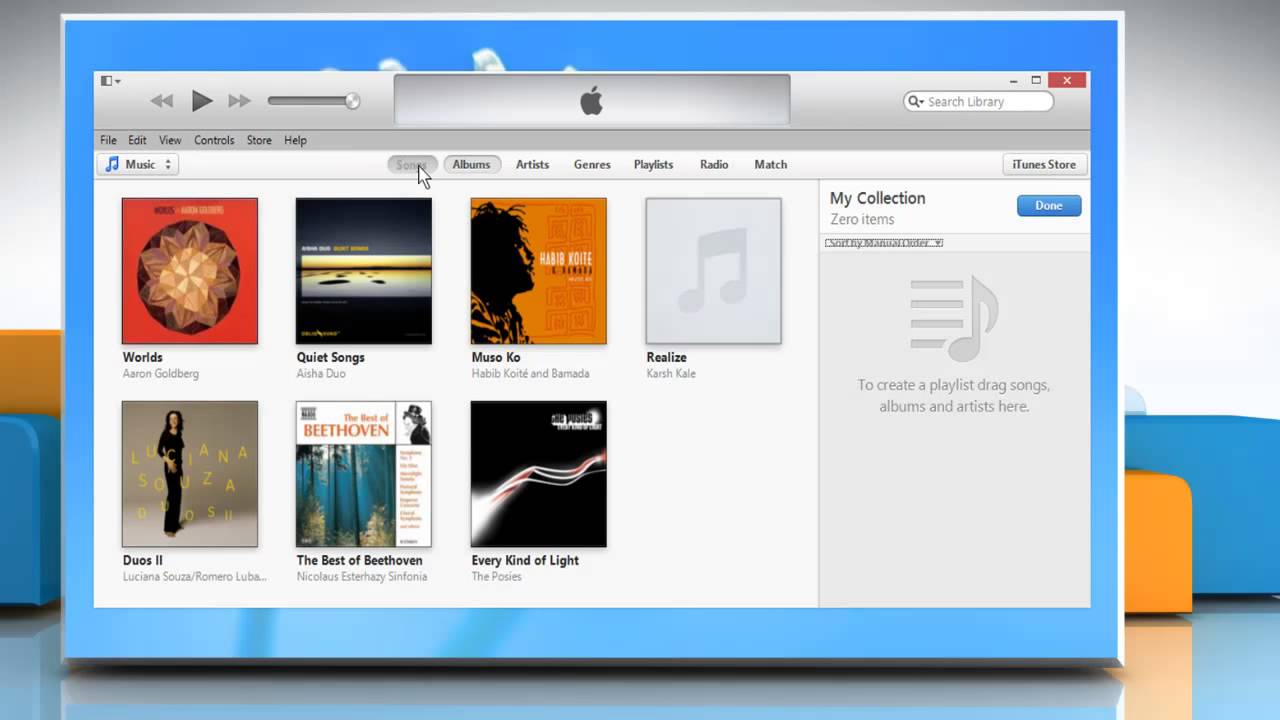
Task: Open the Music library dropdown
Action: point(138,164)
